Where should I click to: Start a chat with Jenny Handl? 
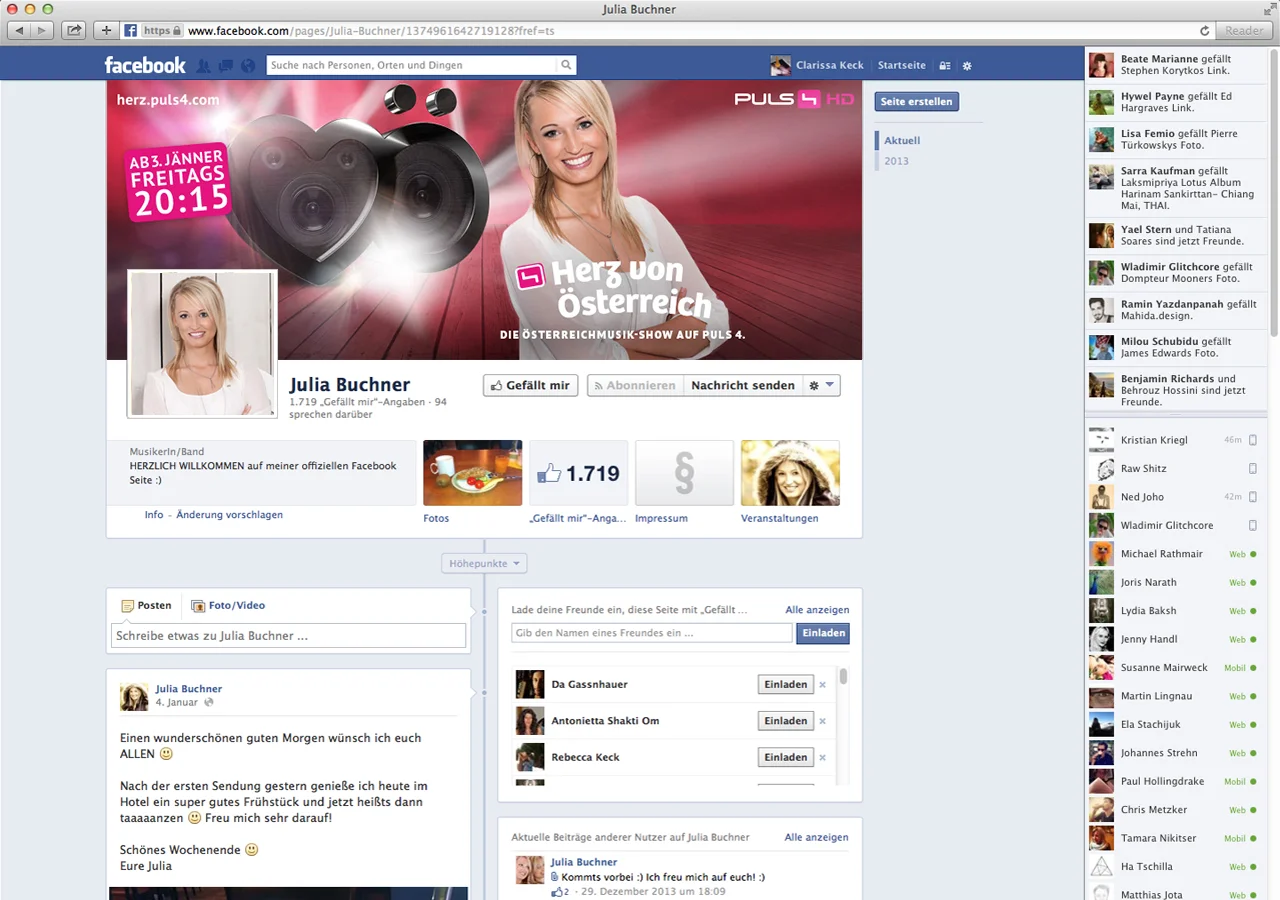1174,639
